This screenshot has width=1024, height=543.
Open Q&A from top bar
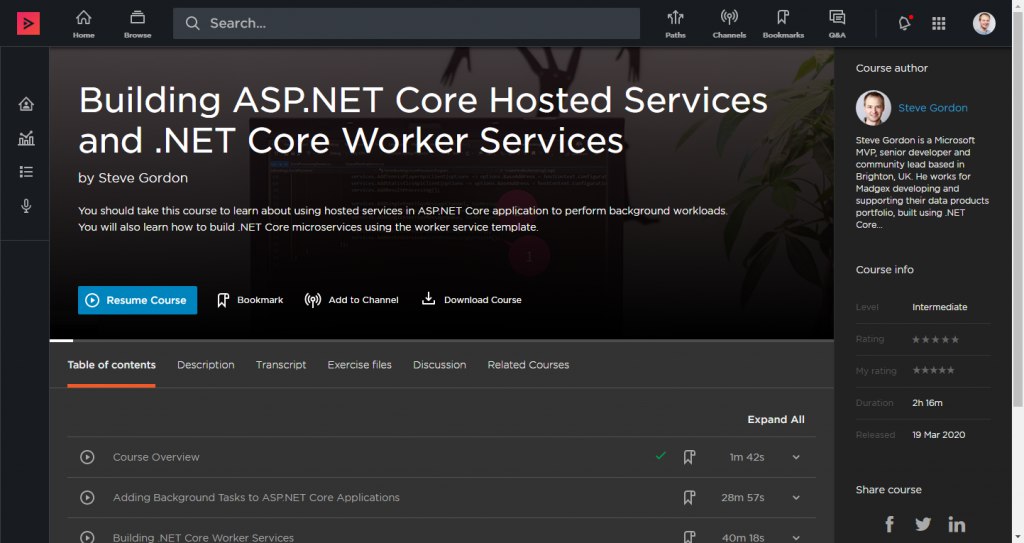pos(837,24)
